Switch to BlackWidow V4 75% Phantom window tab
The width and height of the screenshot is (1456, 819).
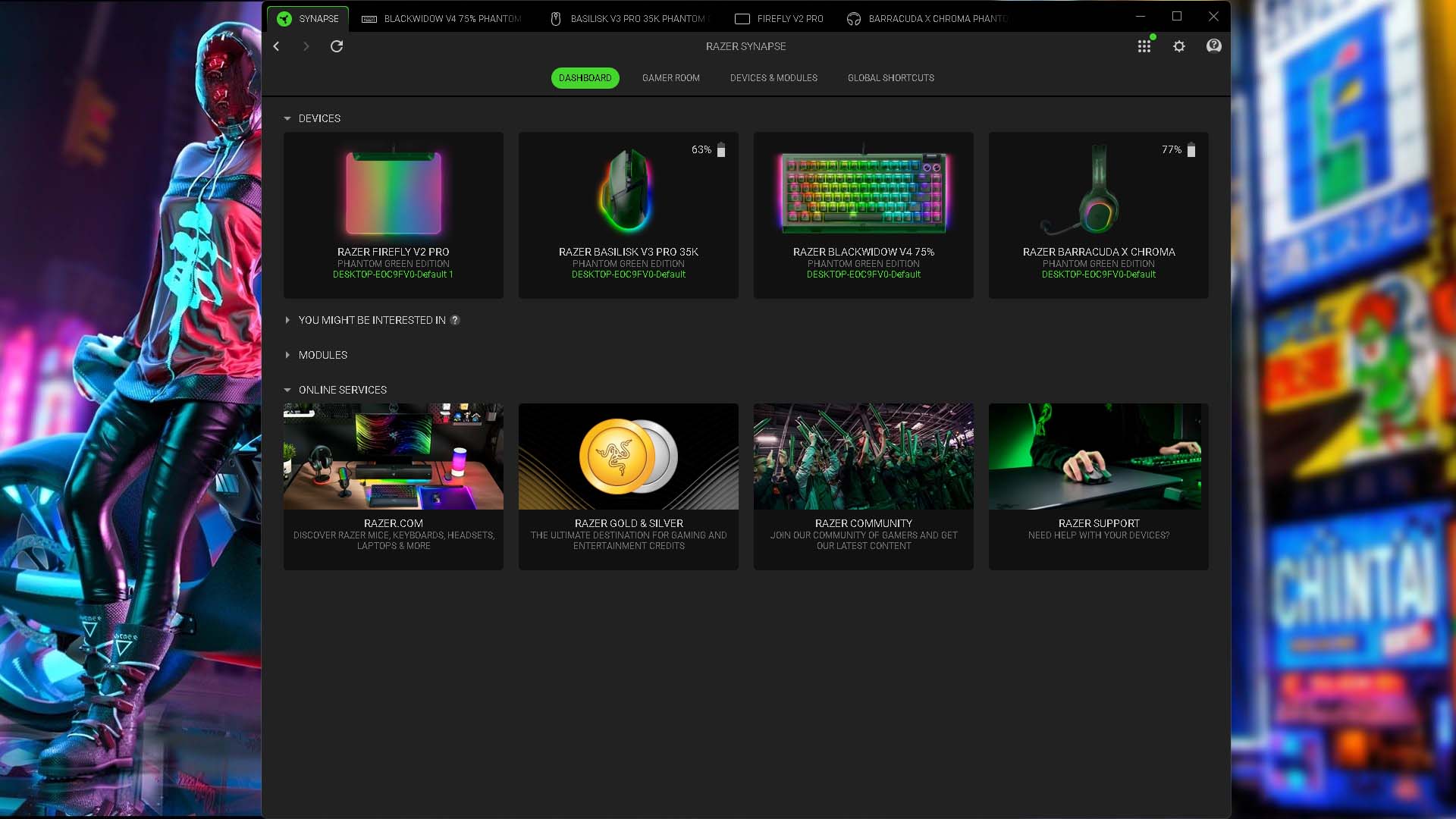[442, 19]
